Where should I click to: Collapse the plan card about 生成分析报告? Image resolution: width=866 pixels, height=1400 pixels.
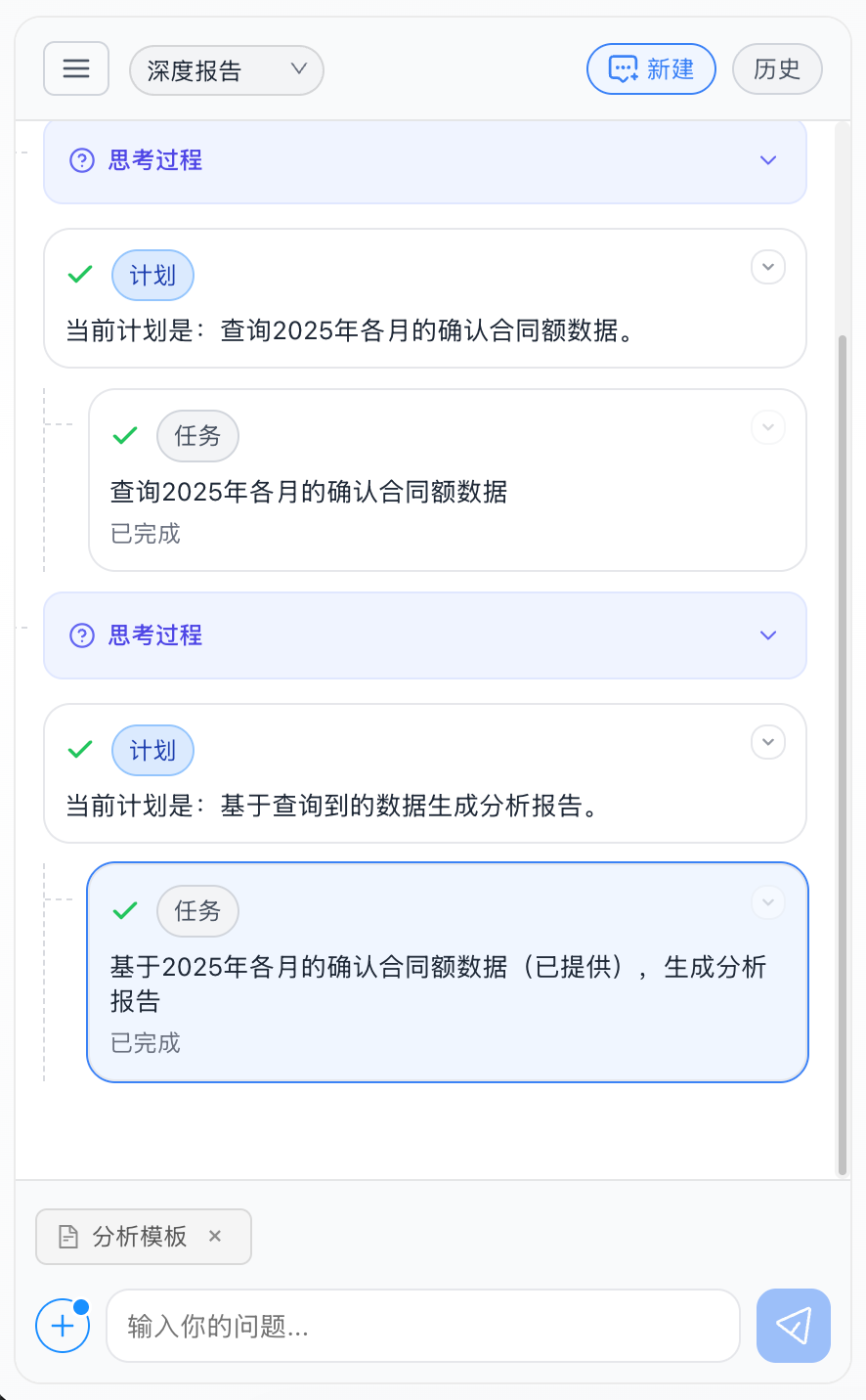point(768,742)
